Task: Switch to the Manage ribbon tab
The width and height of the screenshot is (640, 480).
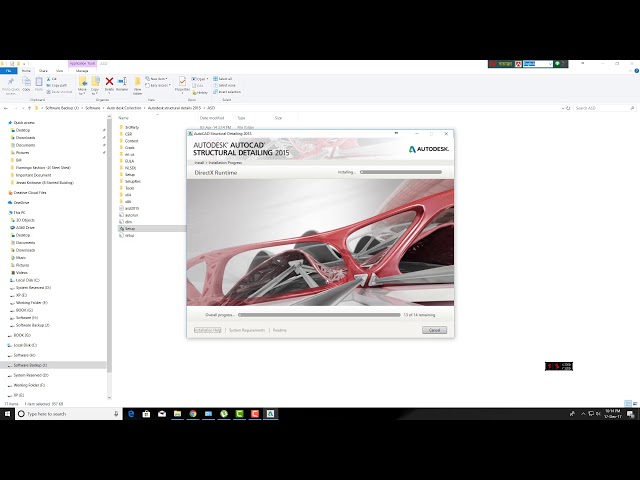Action: pyautogui.click(x=82, y=71)
